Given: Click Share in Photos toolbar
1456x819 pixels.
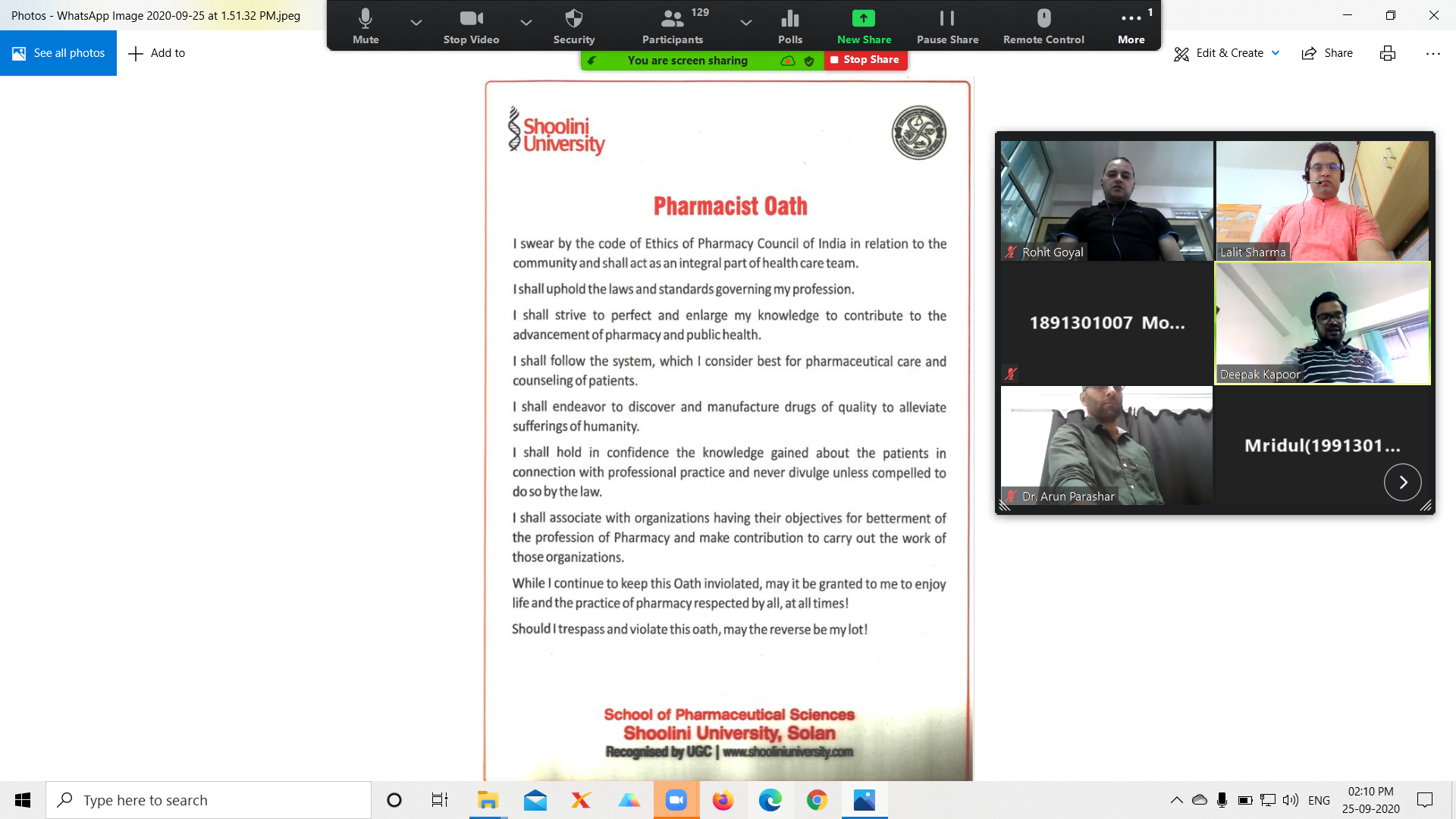Looking at the screenshot, I should (x=1327, y=53).
